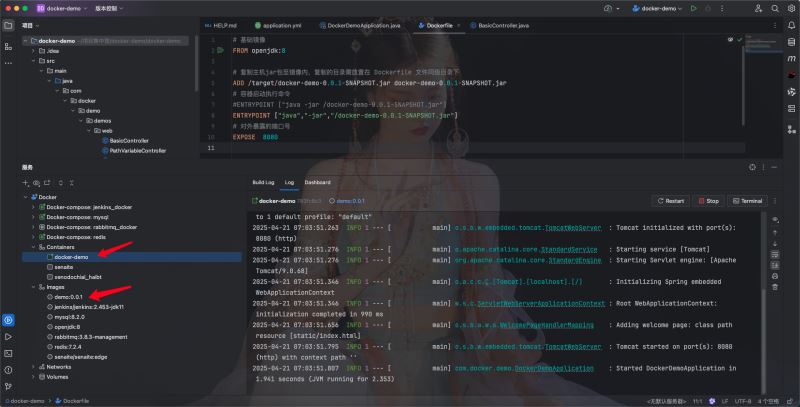Select the Log tab
Image resolution: width=800 pixels, height=407 pixels.
289,183
